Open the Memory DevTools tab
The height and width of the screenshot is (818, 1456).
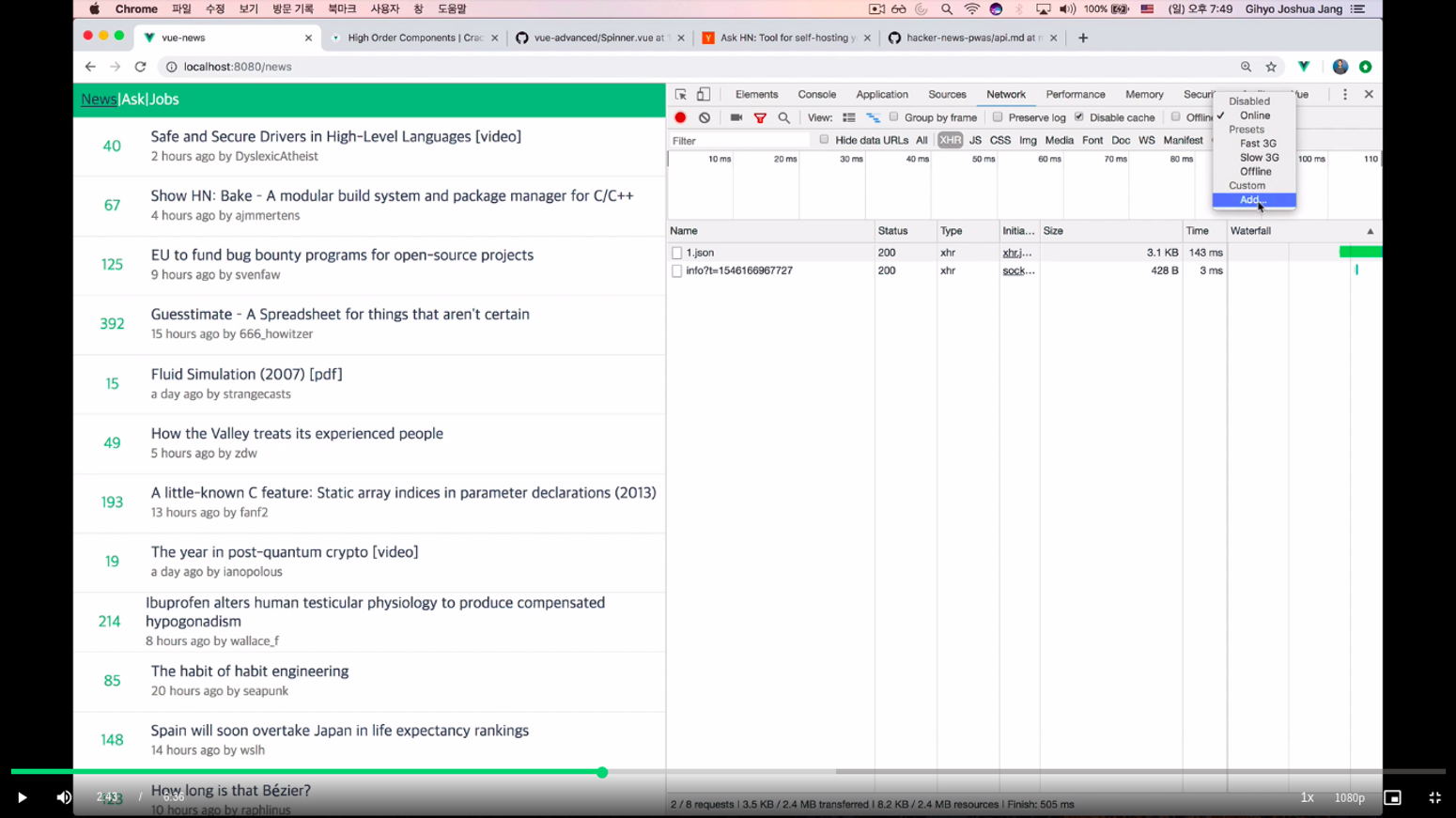pyautogui.click(x=1144, y=95)
